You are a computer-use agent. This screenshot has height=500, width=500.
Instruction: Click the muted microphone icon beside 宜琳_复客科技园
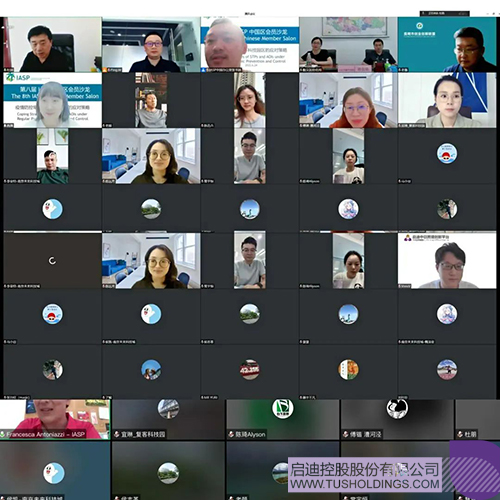[117, 434]
